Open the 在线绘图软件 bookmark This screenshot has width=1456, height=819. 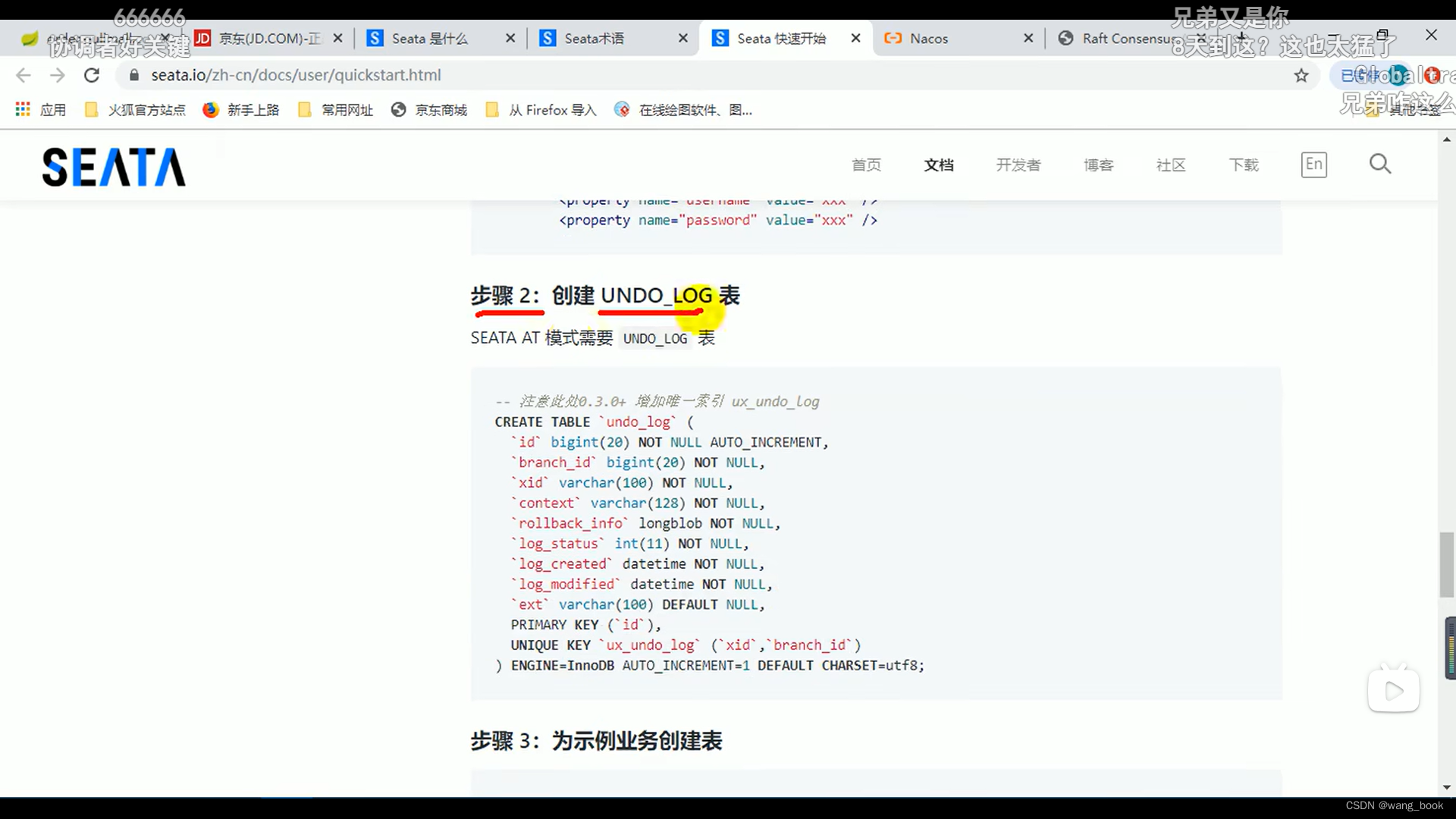[x=683, y=110]
